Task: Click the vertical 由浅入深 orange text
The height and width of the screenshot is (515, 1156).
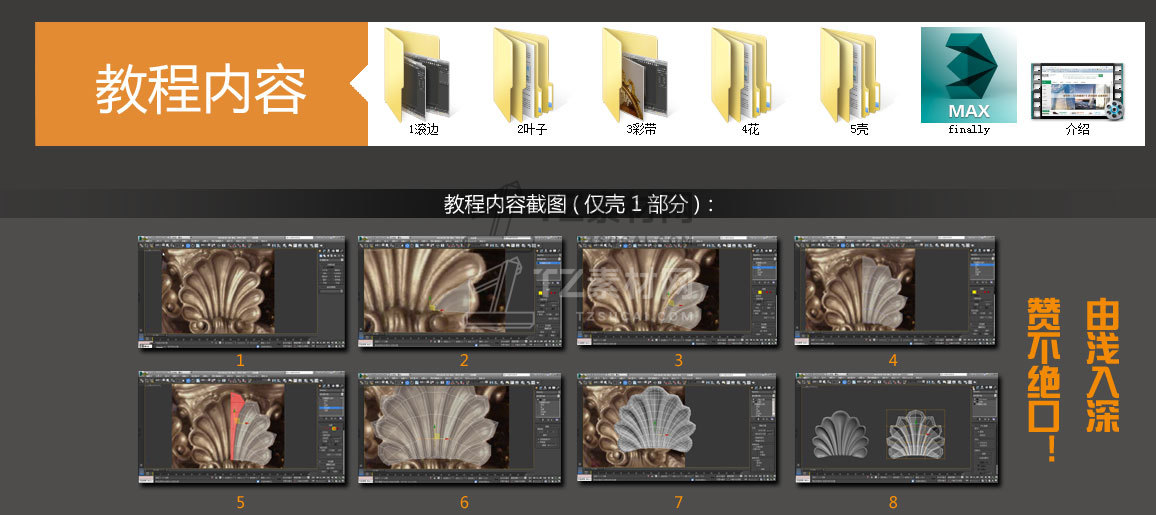Action: click(1102, 366)
